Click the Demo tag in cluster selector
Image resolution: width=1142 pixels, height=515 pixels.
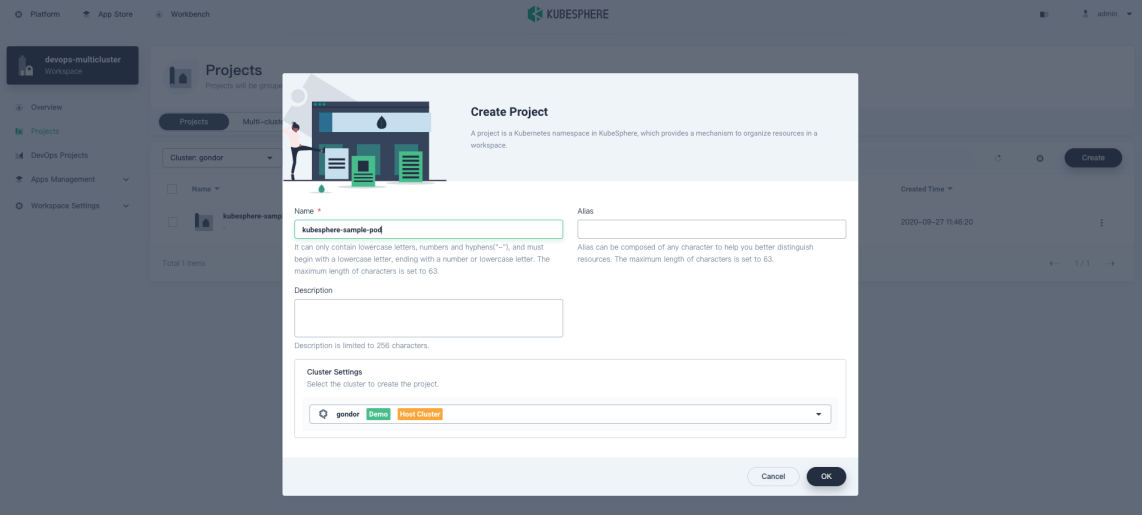pos(378,414)
